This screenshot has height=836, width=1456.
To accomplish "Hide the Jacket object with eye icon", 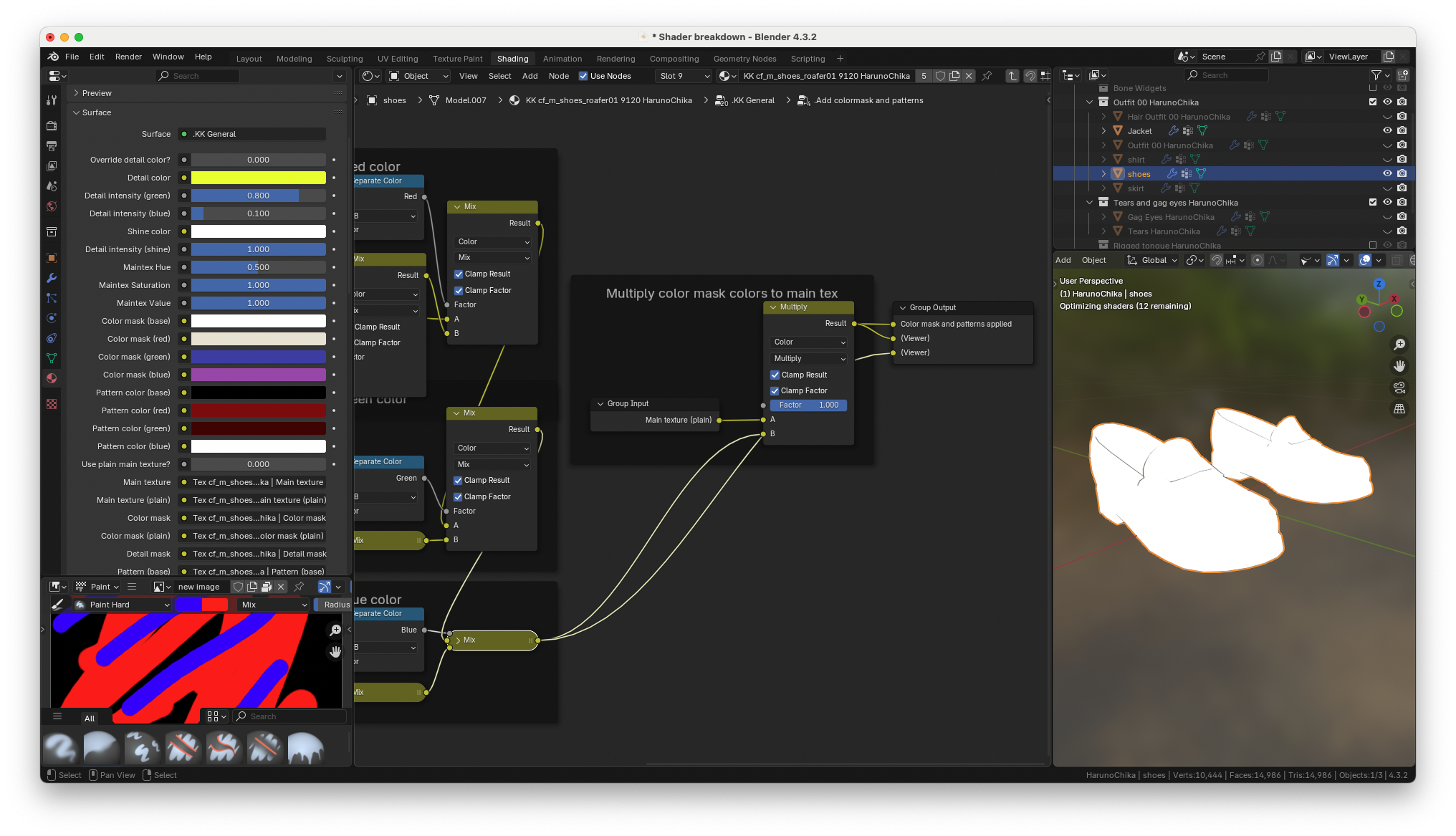I will (x=1387, y=130).
